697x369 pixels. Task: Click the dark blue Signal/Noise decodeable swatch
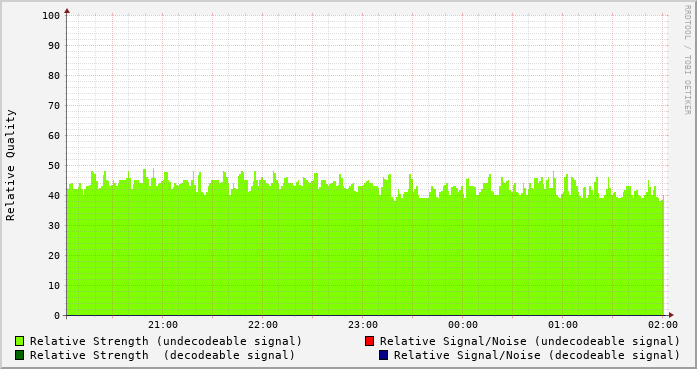pos(384,355)
